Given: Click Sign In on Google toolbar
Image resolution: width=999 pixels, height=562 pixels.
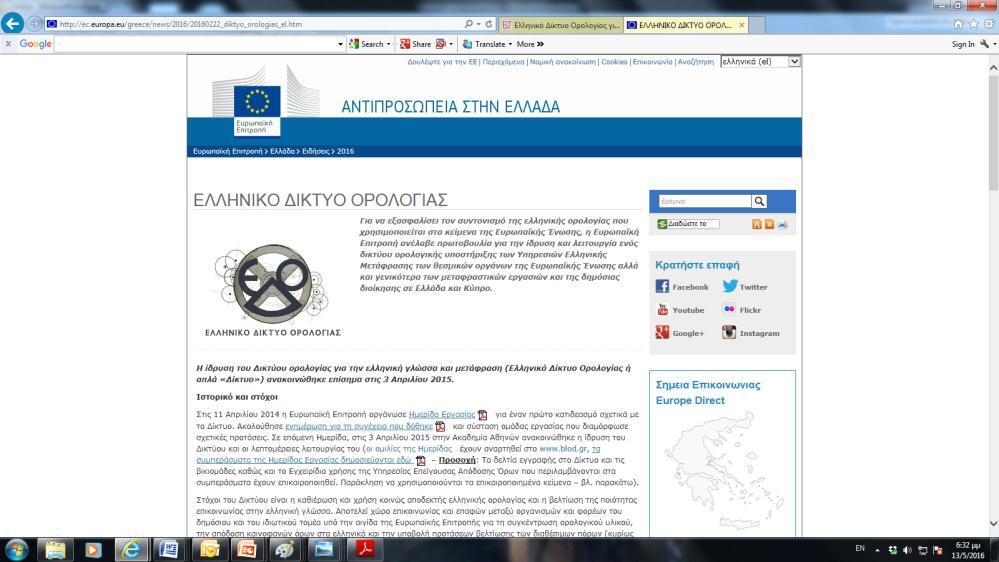Looking at the screenshot, I should coord(963,44).
